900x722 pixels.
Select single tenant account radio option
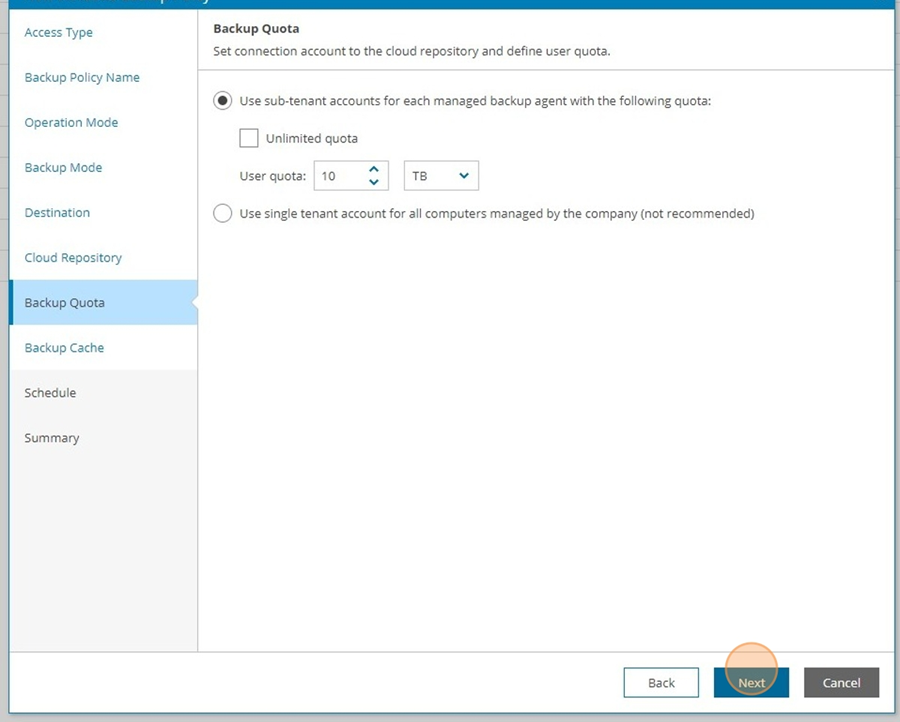tap(223, 214)
